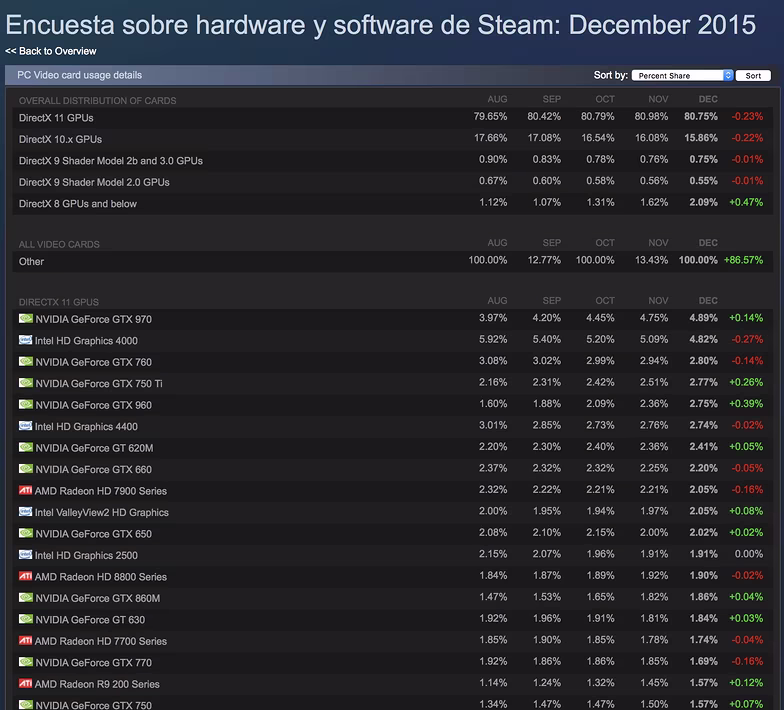
Task: Click the AMD Radeon HD 7700 Series entry
Action: click(x=100, y=641)
